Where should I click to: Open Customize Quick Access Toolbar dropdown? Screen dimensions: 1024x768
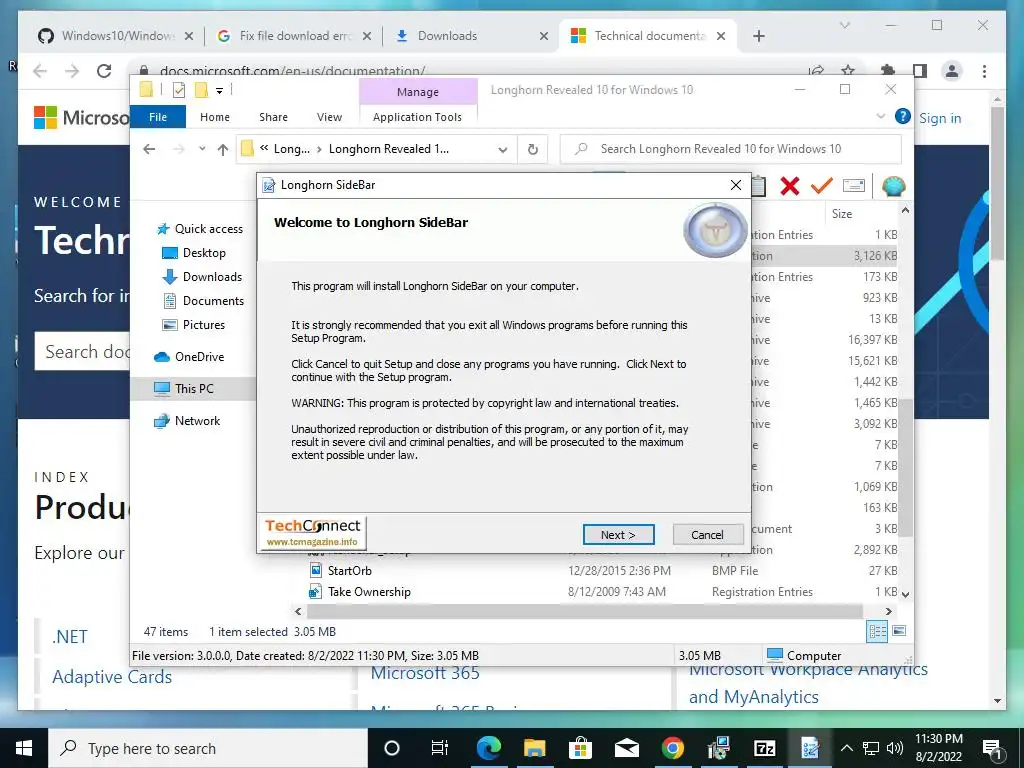pyautogui.click(x=219, y=91)
